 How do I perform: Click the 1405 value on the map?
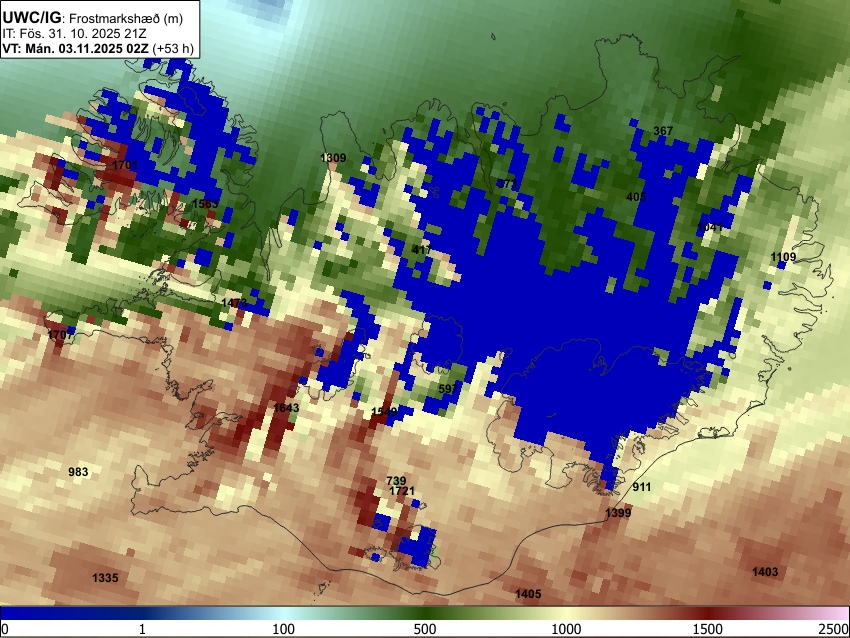528,594
